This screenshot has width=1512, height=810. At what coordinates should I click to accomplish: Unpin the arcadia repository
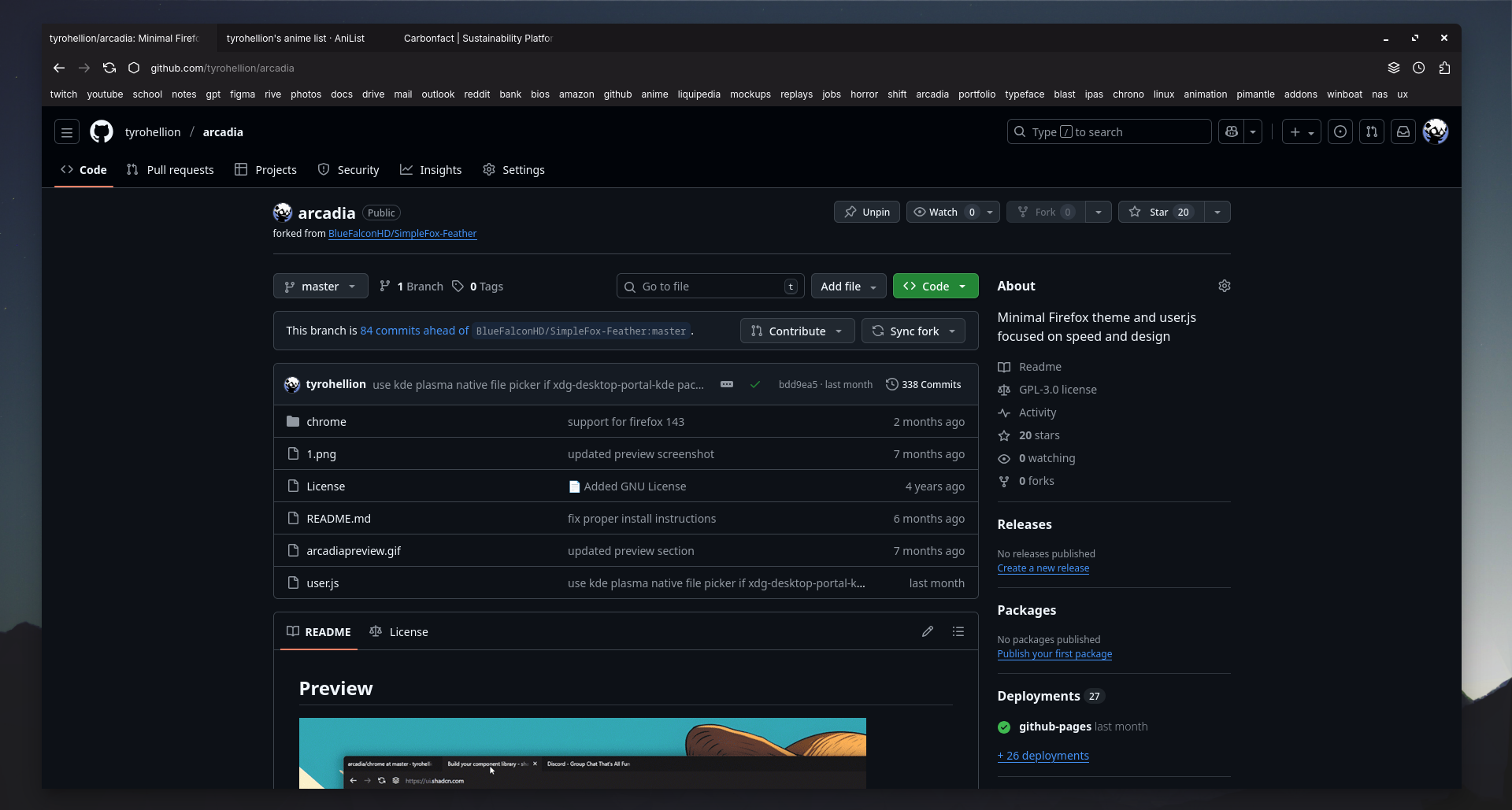[866, 212]
